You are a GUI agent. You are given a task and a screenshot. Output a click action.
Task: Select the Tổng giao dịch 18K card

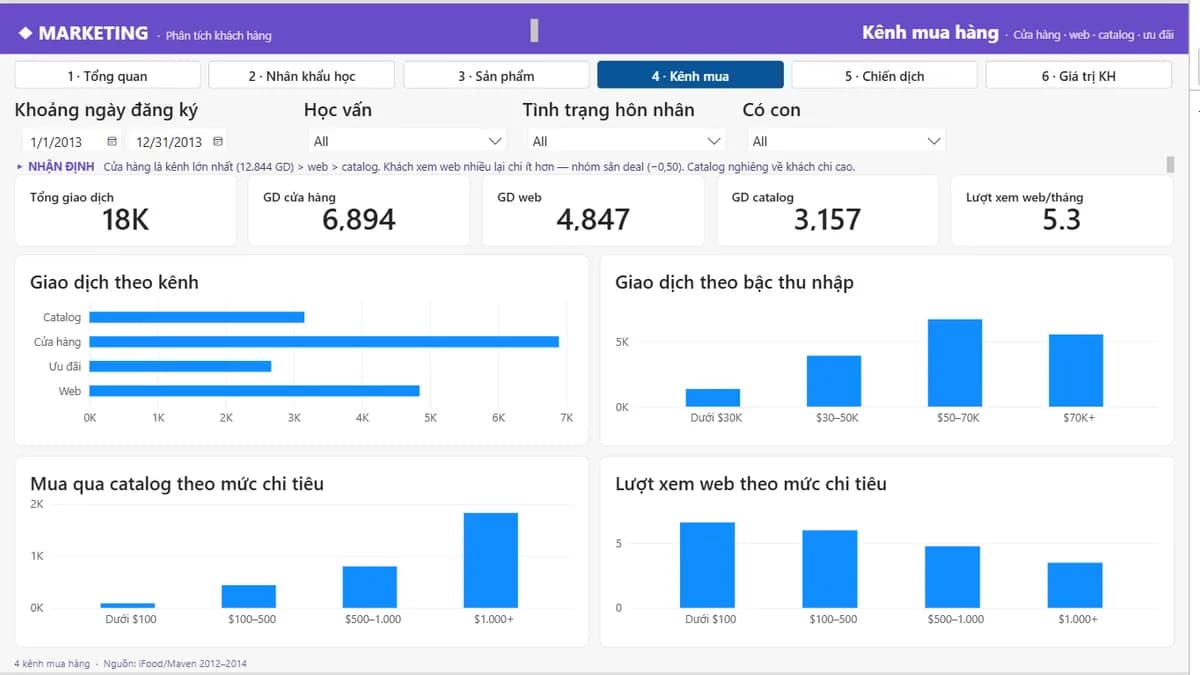coord(125,210)
